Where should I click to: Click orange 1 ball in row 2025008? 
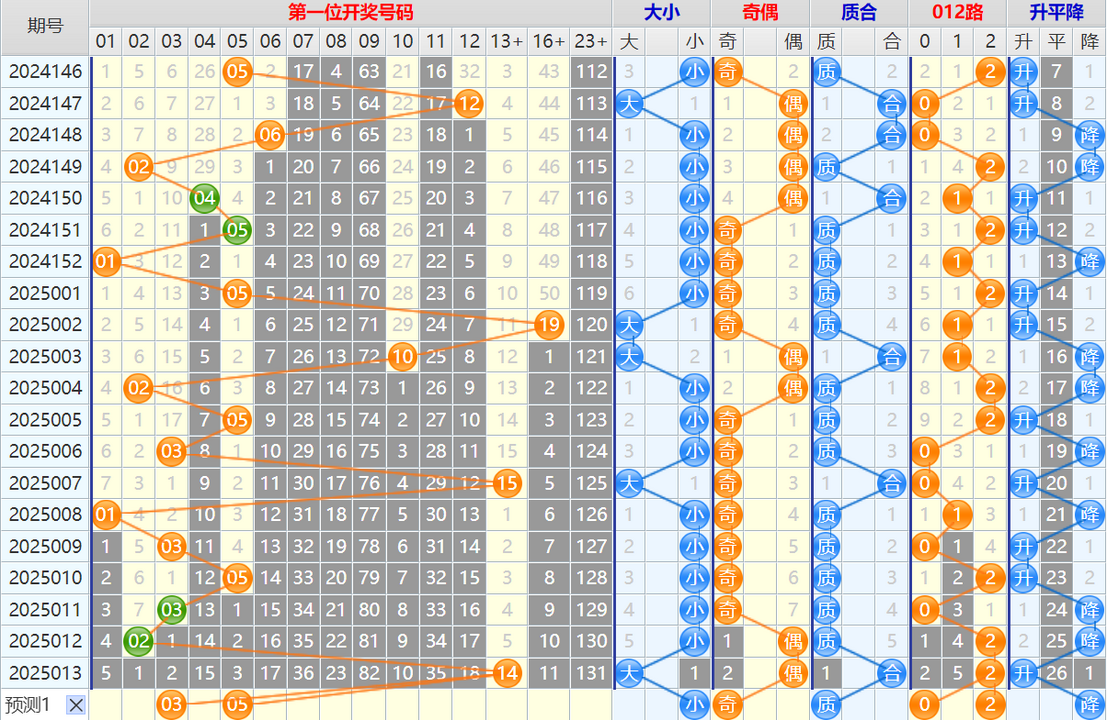(957, 515)
